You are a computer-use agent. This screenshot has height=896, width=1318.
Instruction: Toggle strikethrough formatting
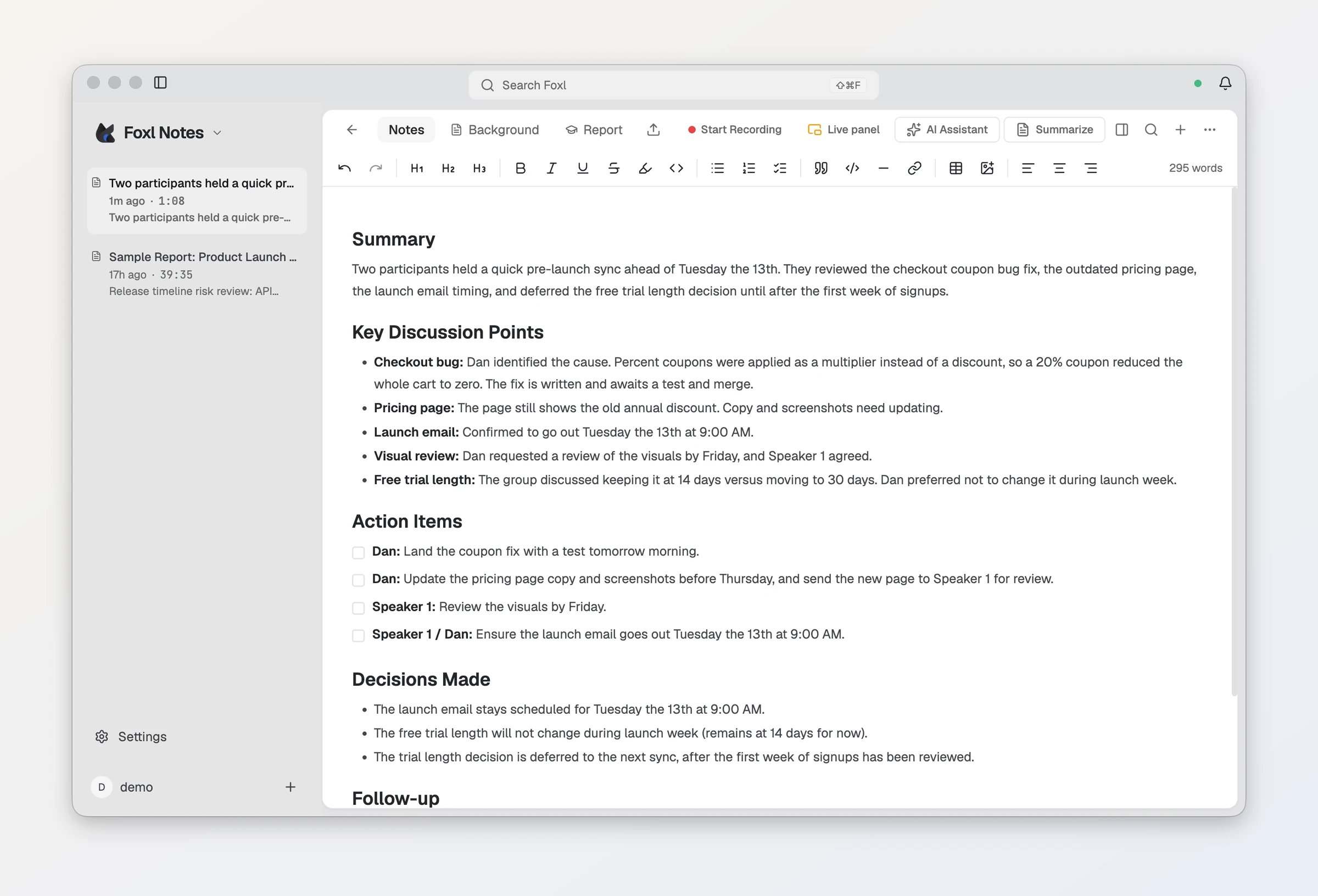[x=613, y=169]
